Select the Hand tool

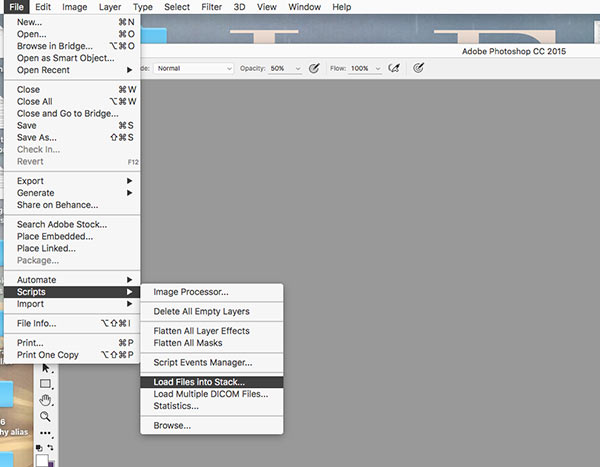click(x=45, y=400)
